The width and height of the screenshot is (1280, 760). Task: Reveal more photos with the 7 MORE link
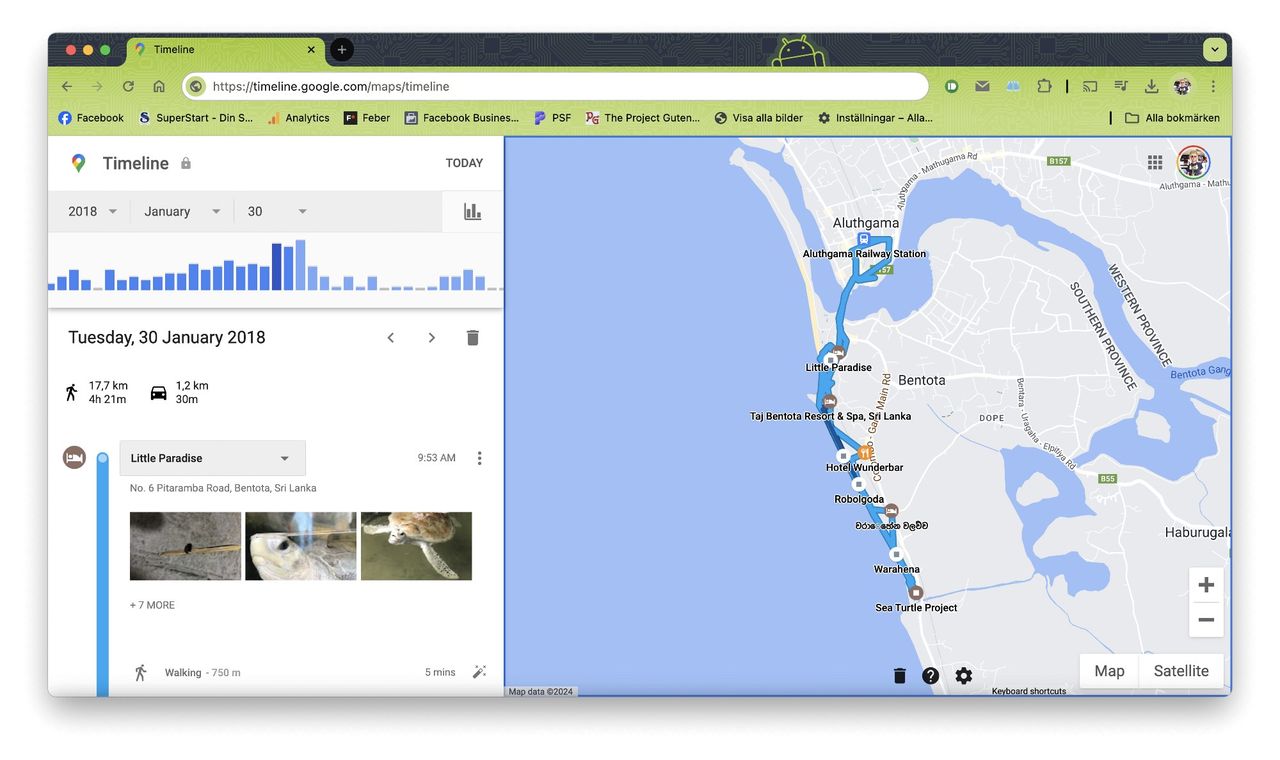click(151, 604)
